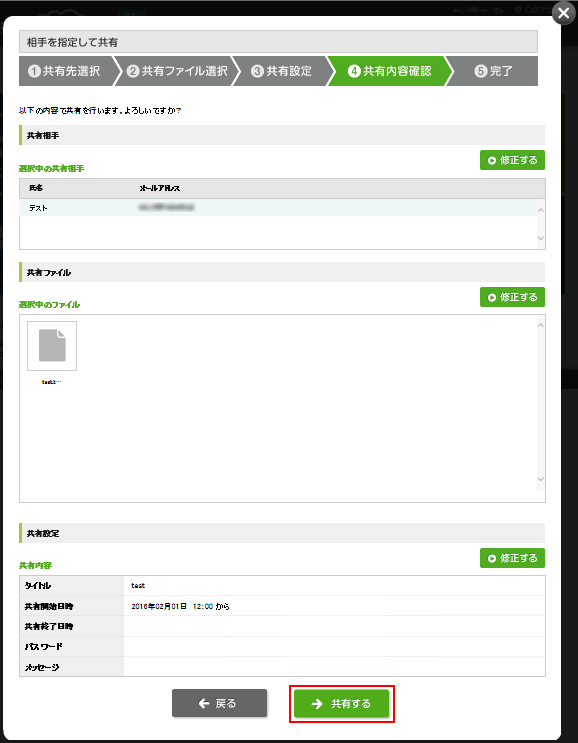Close the sharing dialog with X icon

pyautogui.click(x=563, y=13)
